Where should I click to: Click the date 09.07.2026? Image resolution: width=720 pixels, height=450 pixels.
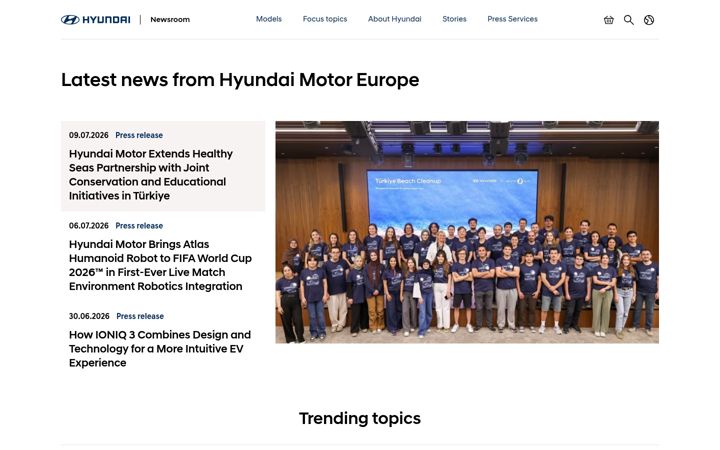pyautogui.click(x=89, y=135)
